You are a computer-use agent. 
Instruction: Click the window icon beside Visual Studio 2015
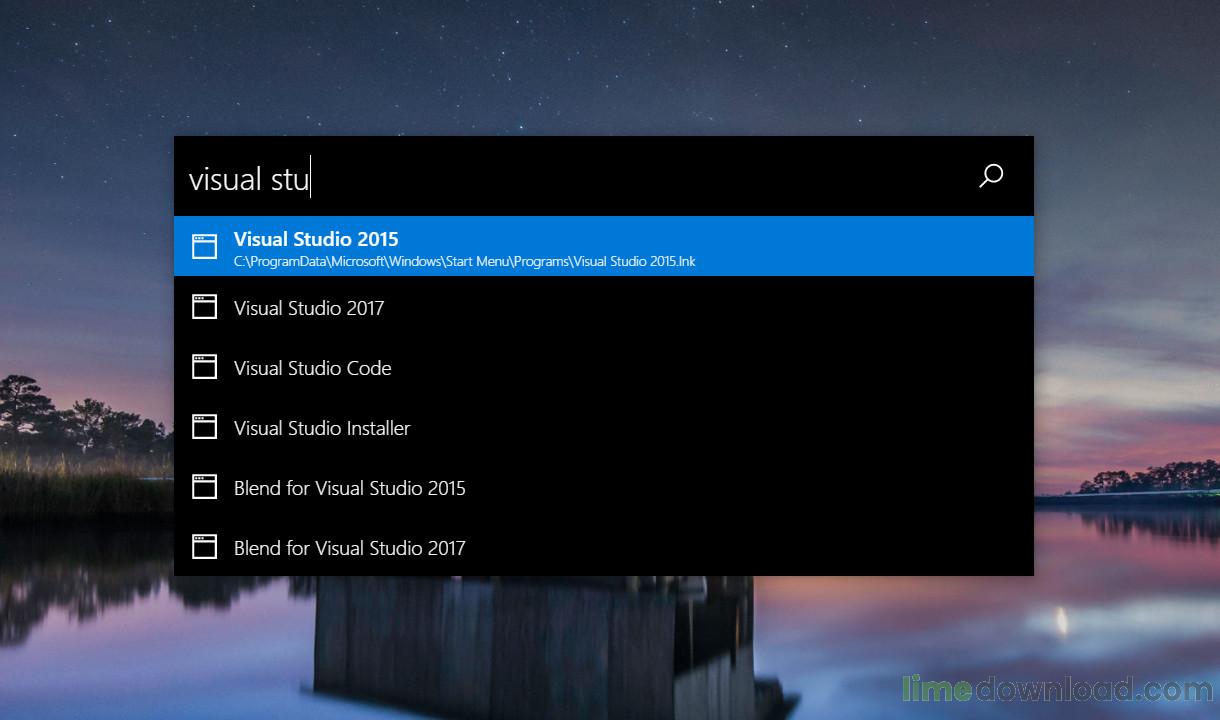pos(204,247)
